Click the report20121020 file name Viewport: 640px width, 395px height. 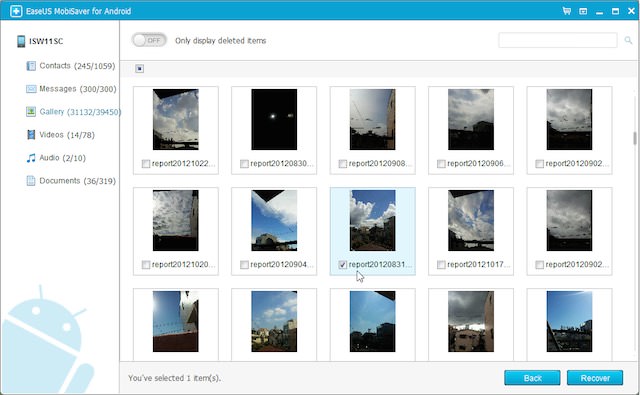[183, 265]
